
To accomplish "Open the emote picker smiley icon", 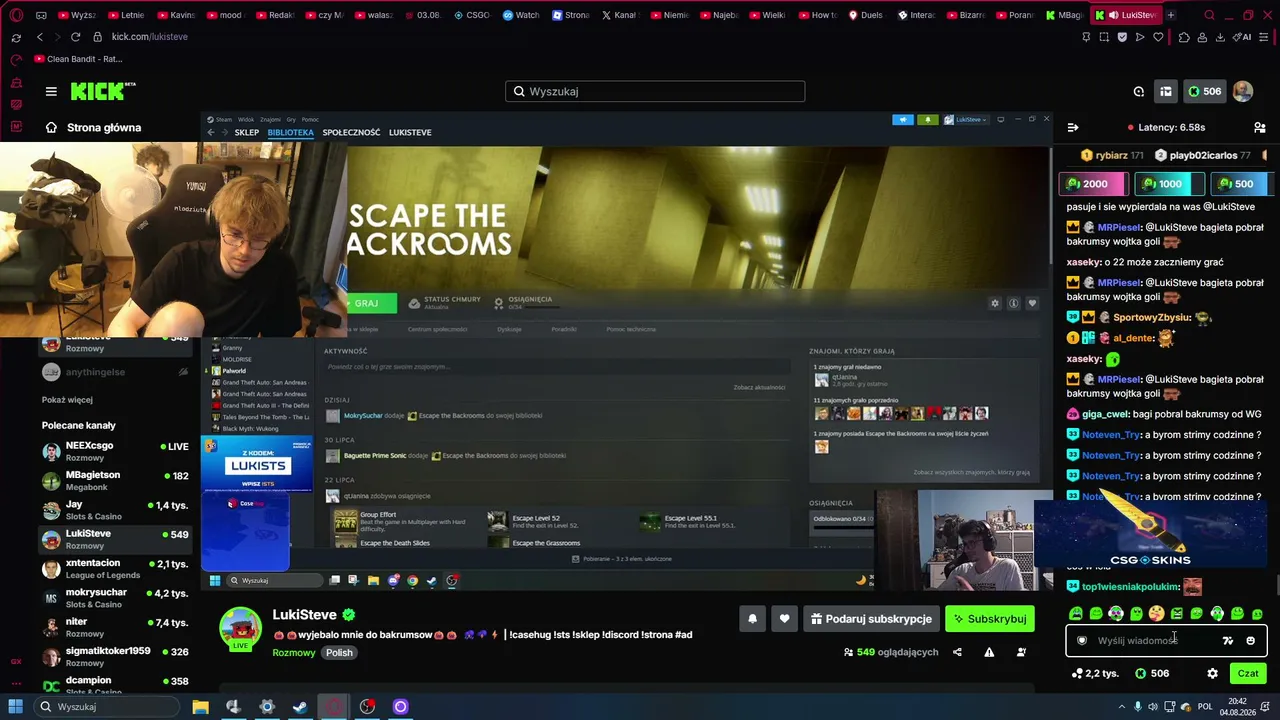I will [1250, 640].
